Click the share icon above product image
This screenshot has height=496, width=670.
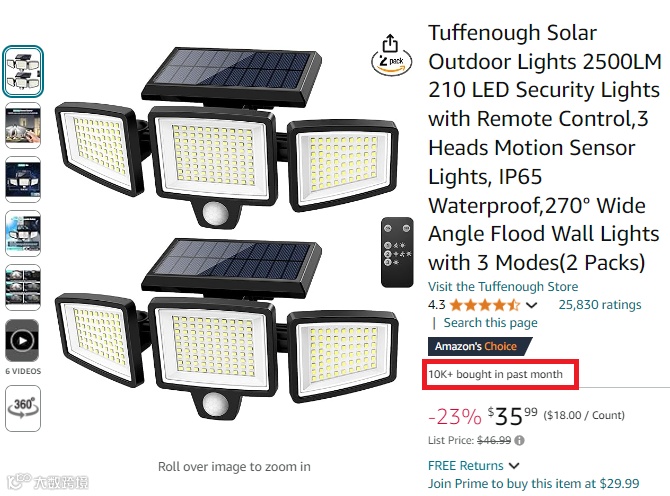pyautogui.click(x=391, y=44)
